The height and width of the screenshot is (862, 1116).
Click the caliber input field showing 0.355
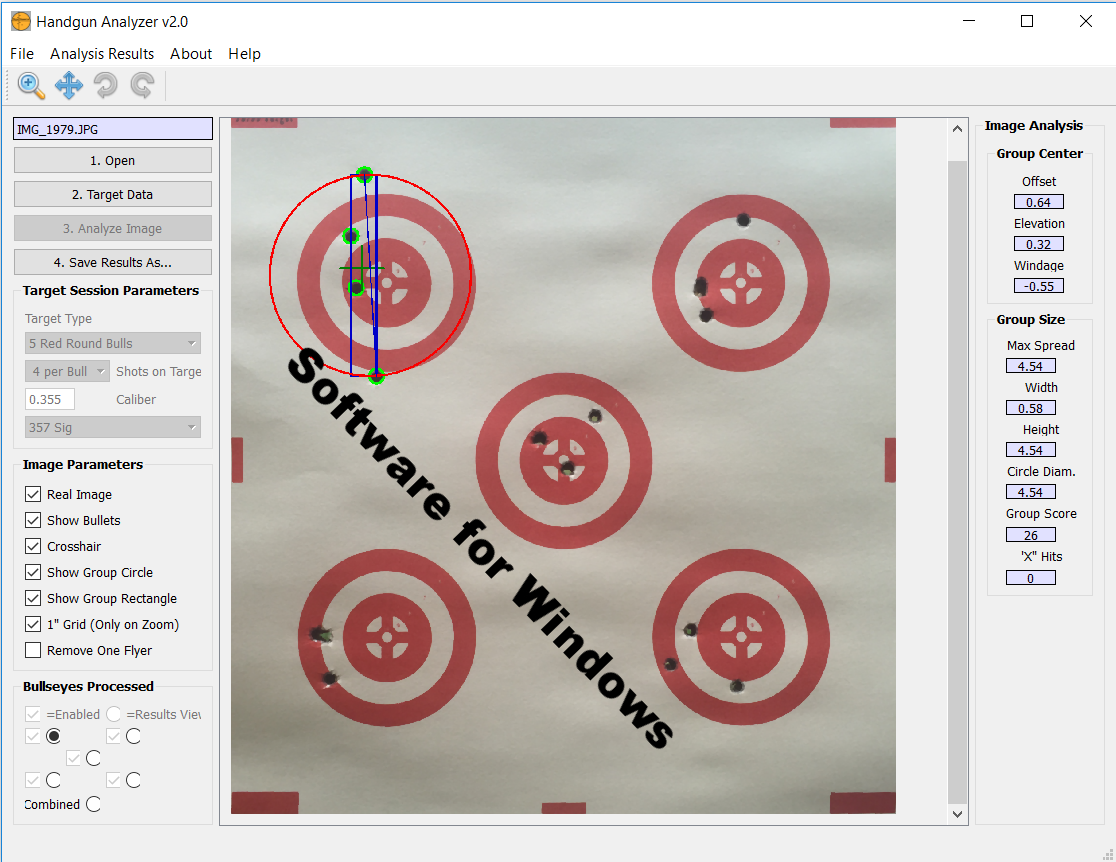(49, 398)
